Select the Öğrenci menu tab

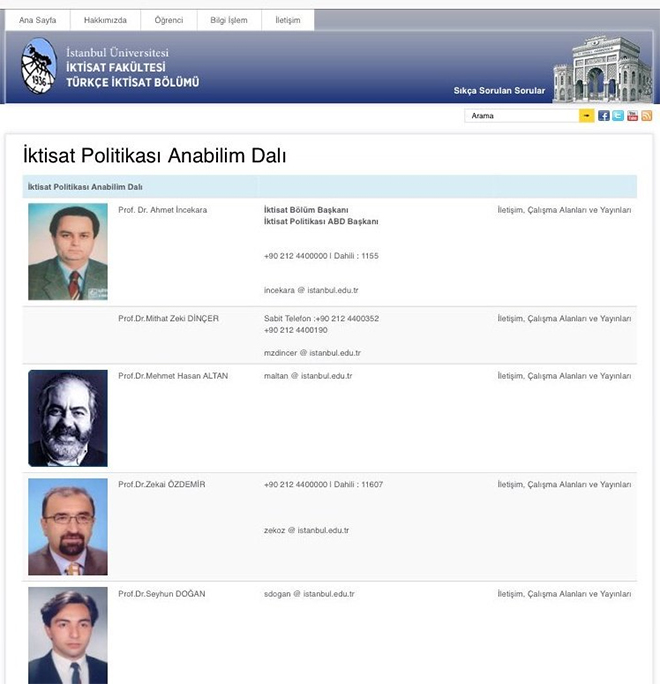pos(169,20)
